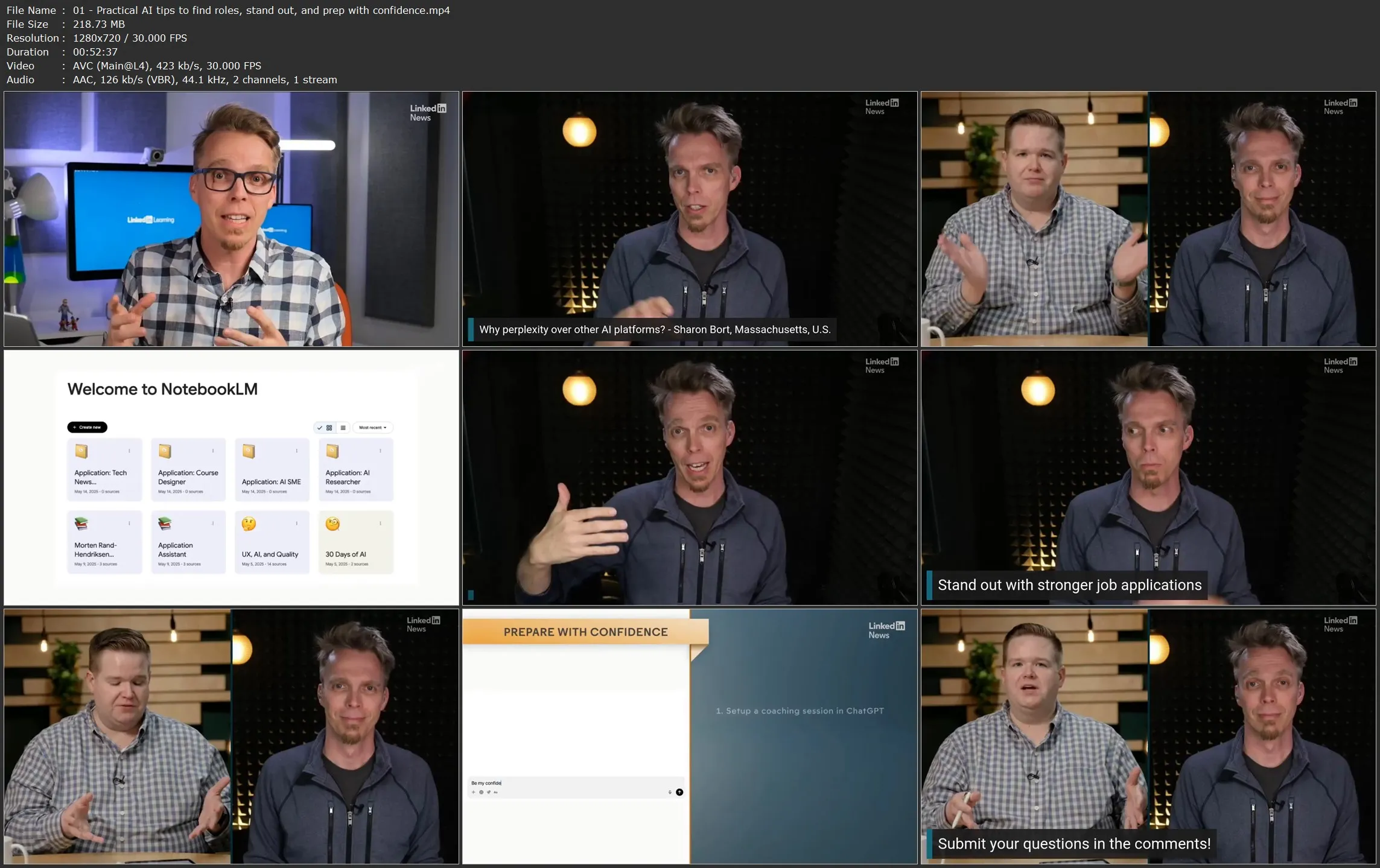
Task: Click the notebook emoji on Application: Tech News card
Action: 81,451
